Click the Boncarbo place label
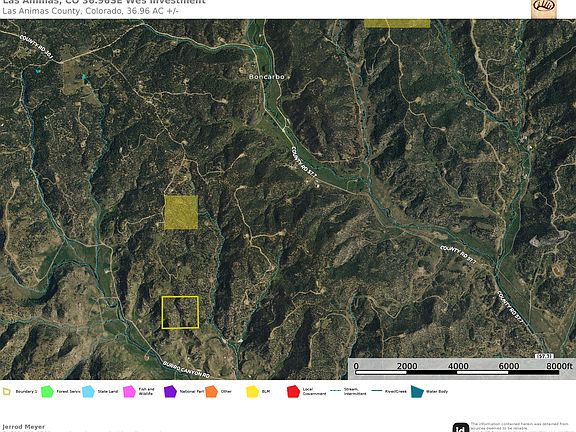The image size is (576, 432). (x=267, y=77)
